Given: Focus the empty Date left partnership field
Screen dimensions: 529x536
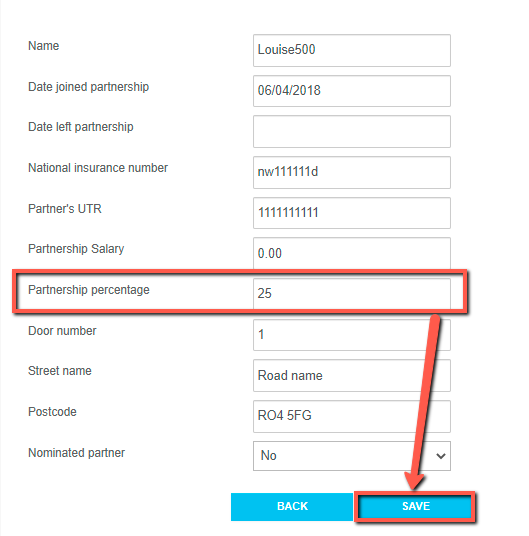Looking at the screenshot, I should [352, 132].
